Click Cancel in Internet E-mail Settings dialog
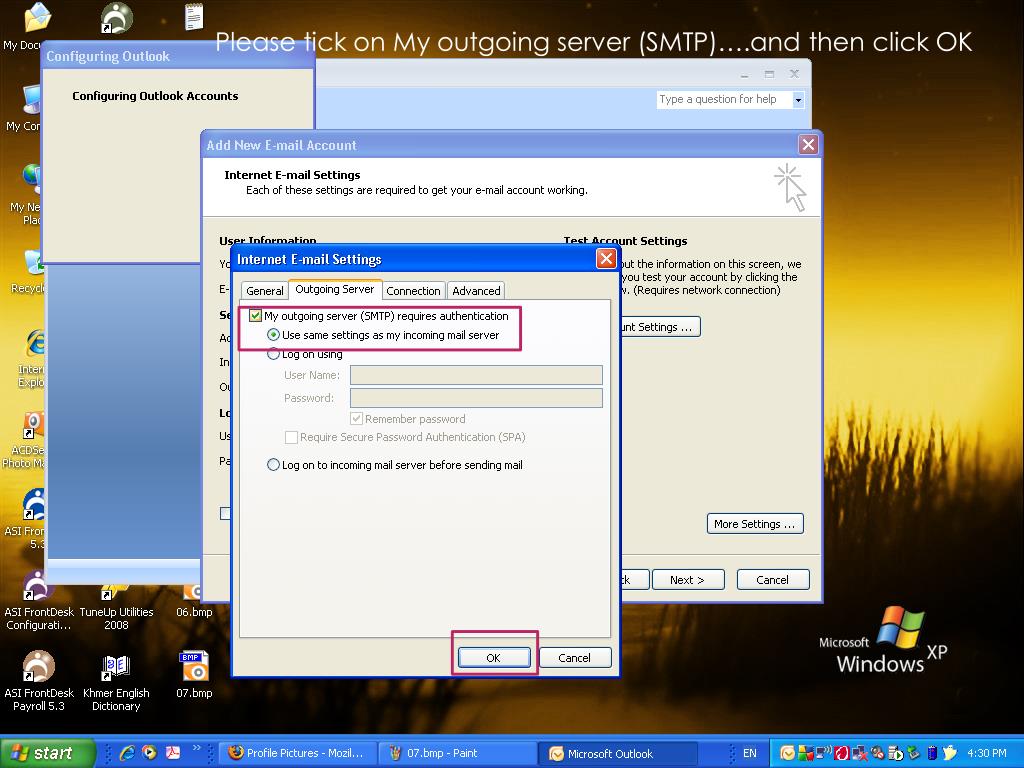The height and width of the screenshot is (768, 1024). 574,658
